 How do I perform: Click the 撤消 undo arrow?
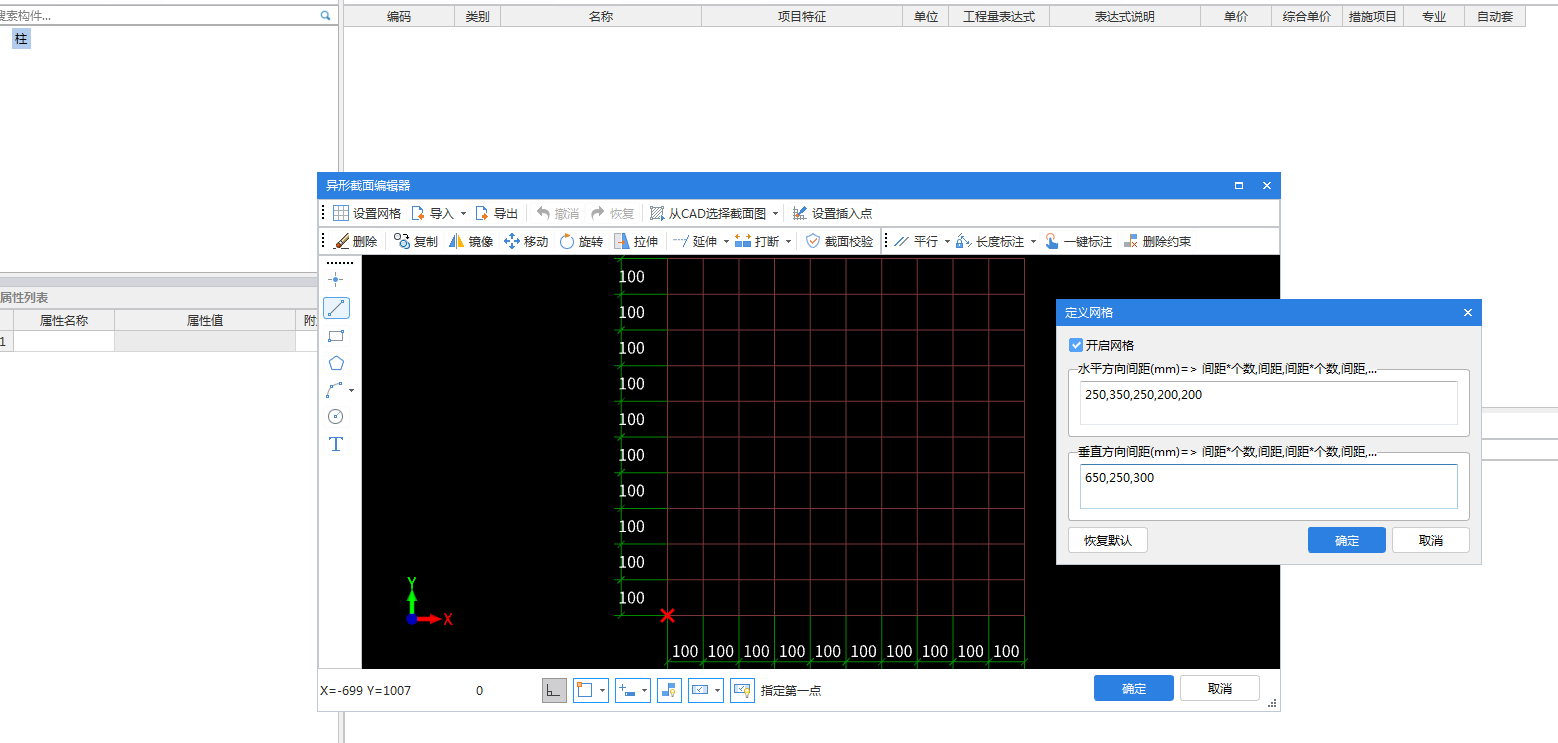[x=544, y=213]
